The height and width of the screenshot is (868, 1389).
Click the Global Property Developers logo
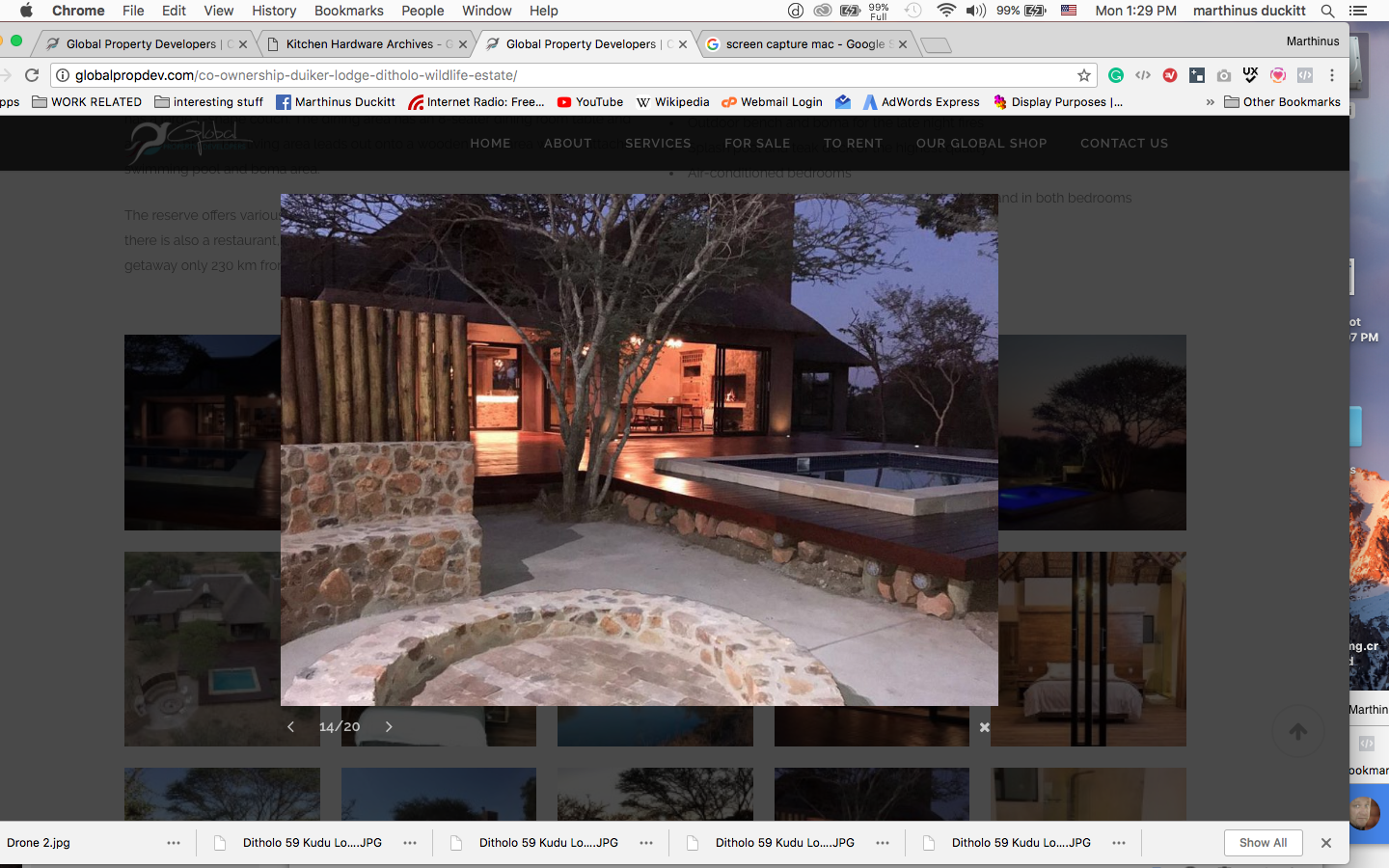pos(189,142)
